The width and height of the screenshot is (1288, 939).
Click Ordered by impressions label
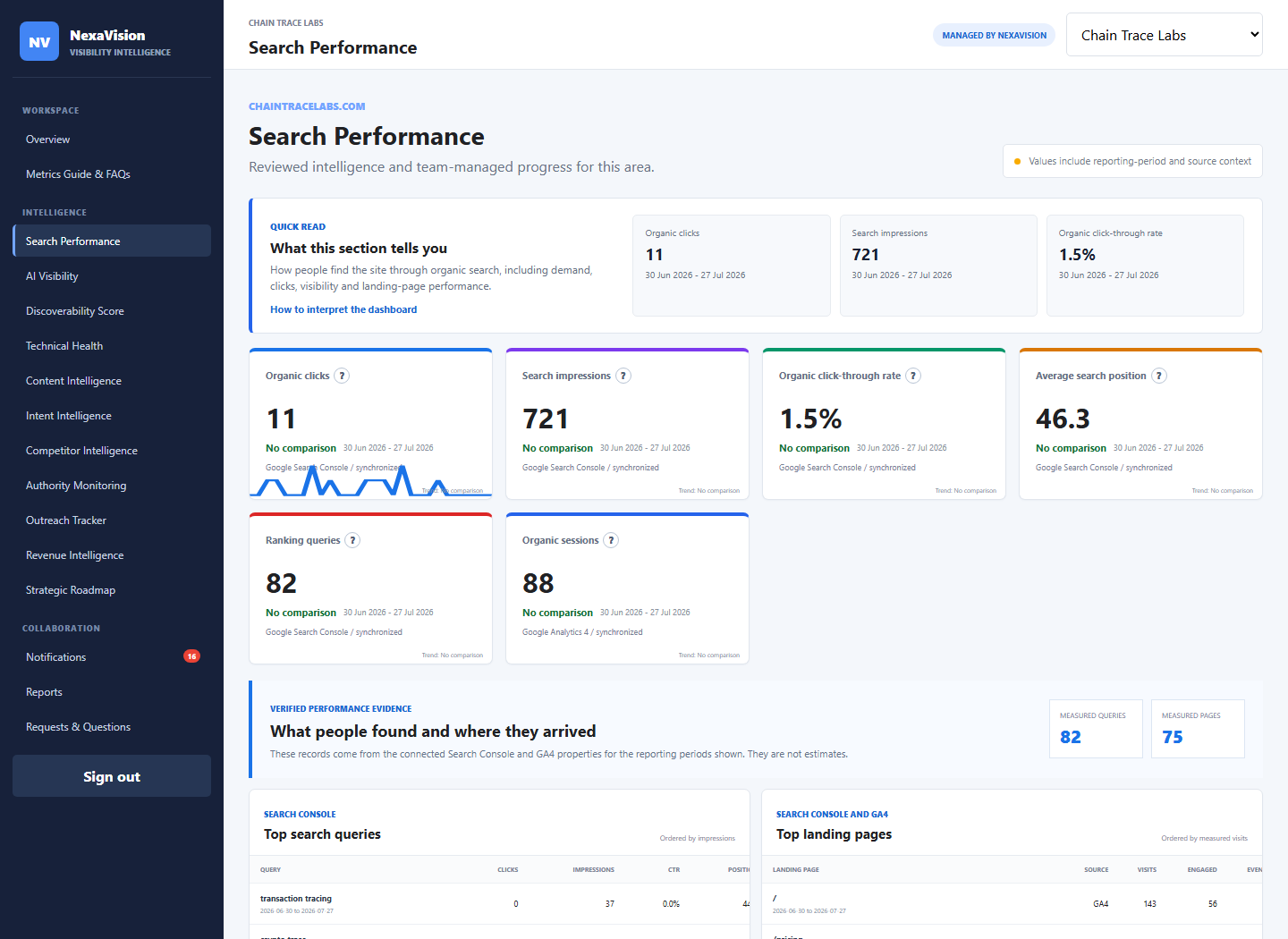[x=697, y=838]
